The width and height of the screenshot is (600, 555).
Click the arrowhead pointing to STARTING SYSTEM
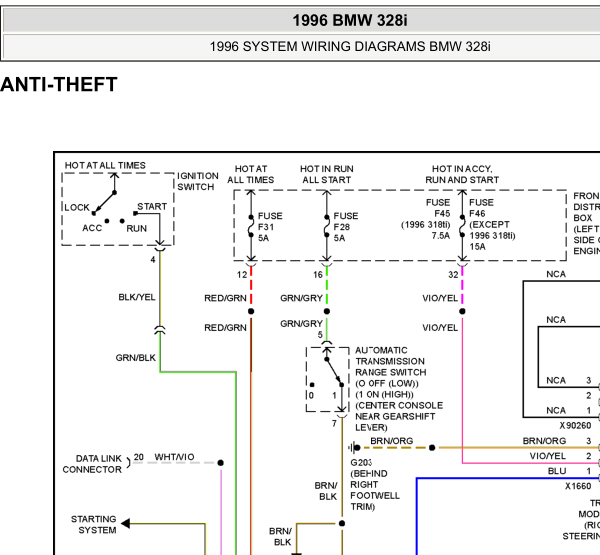pyautogui.click(x=126, y=524)
